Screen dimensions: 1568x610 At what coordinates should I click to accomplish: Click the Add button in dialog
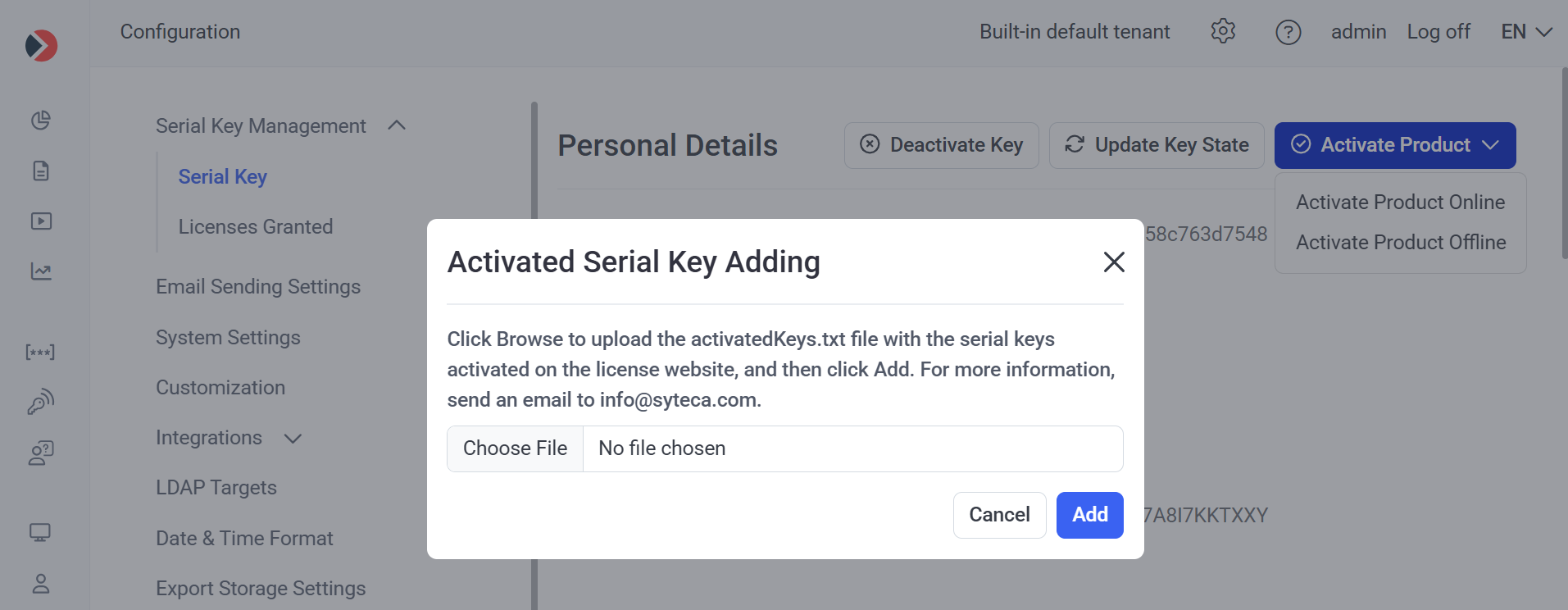(1089, 515)
